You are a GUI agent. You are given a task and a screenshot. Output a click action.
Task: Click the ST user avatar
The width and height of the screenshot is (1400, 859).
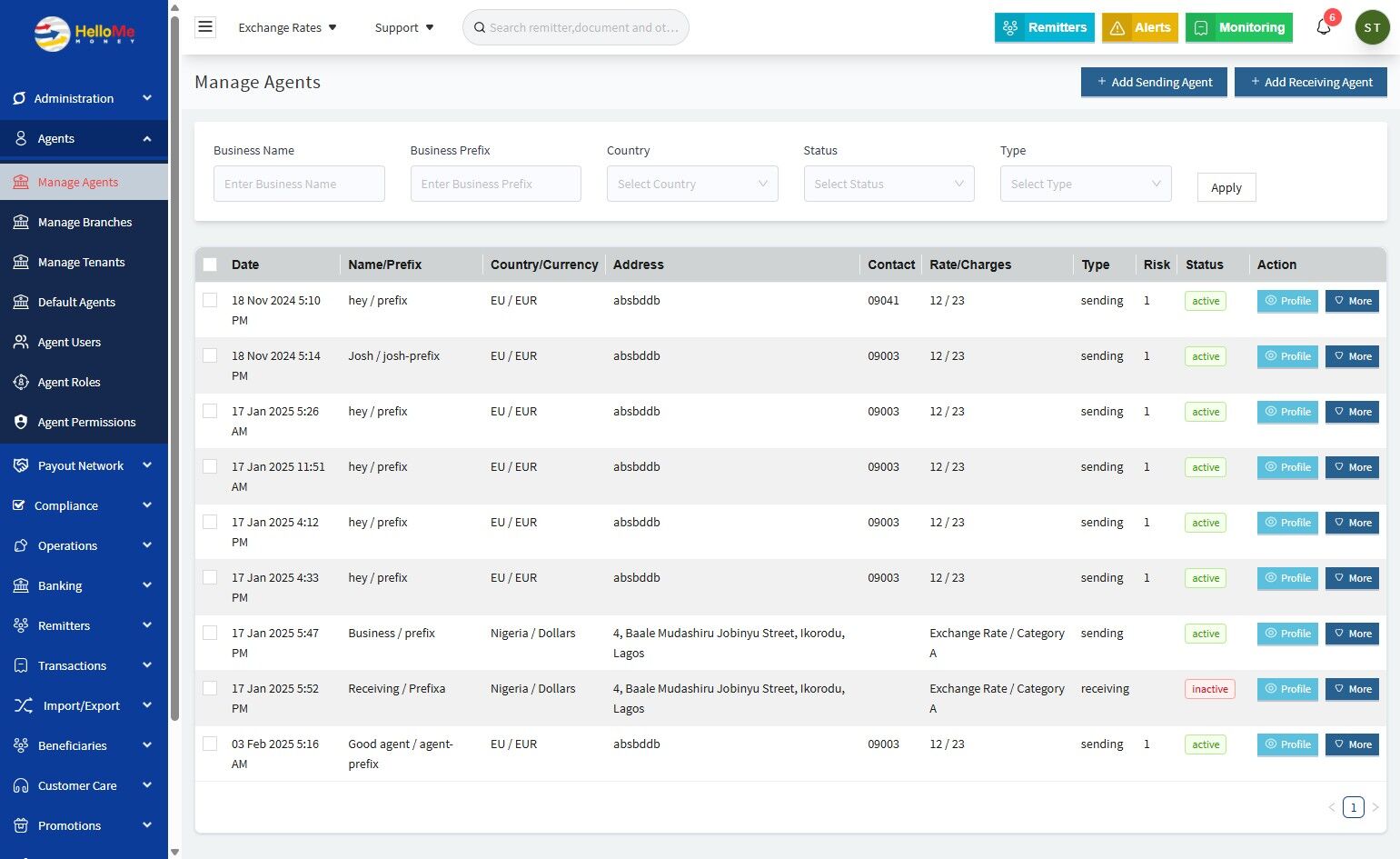(1372, 27)
